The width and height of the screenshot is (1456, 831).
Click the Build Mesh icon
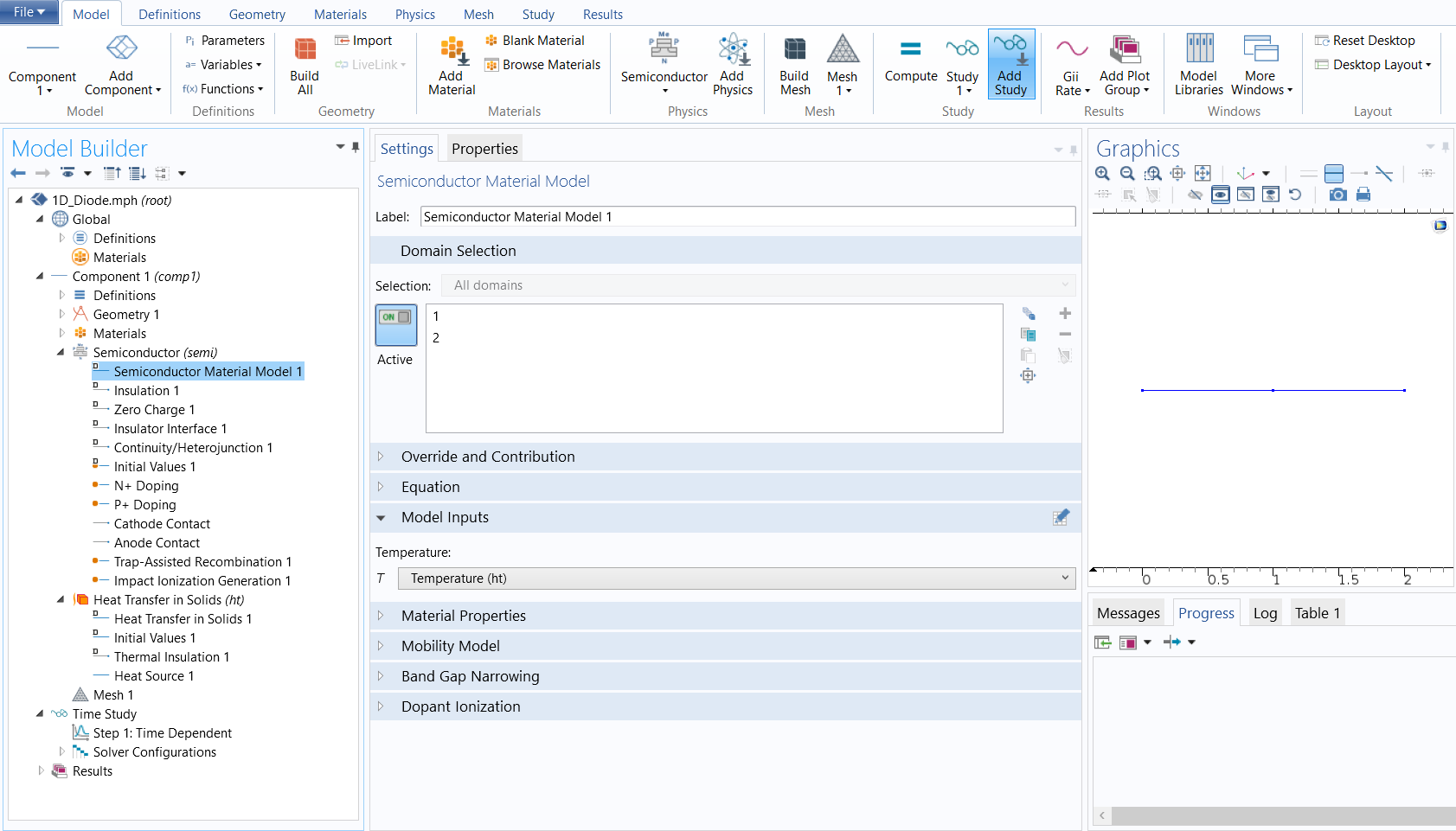click(x=794, y=65)
